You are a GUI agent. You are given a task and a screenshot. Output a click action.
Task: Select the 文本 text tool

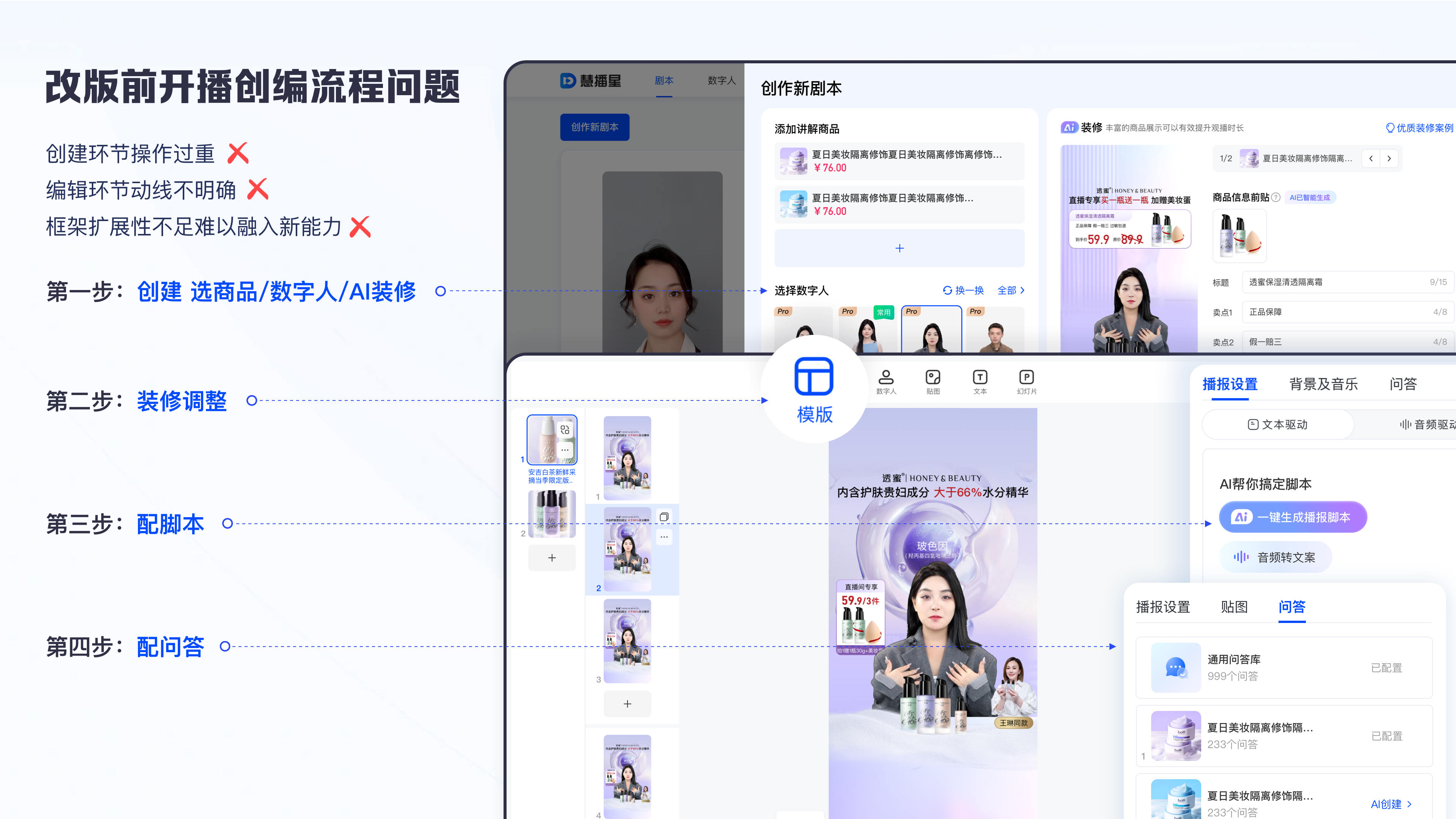coord(980,381)
